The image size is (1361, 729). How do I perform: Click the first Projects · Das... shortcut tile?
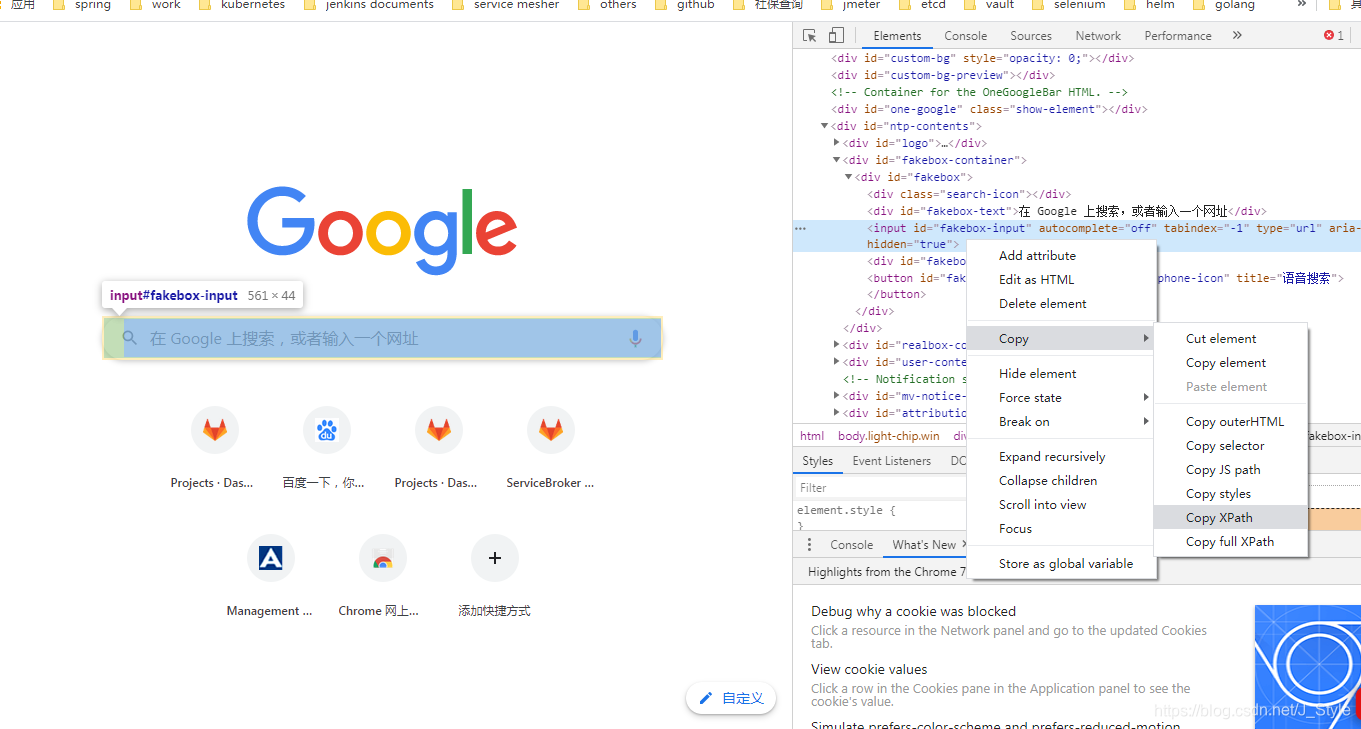(214, 430)
